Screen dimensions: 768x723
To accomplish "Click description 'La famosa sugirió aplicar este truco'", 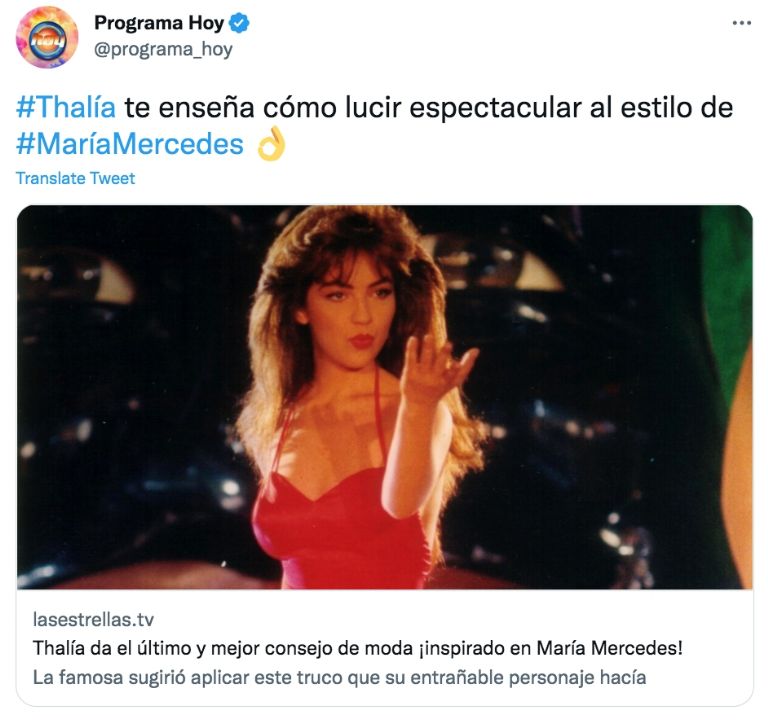I will (x=339, y=678).
